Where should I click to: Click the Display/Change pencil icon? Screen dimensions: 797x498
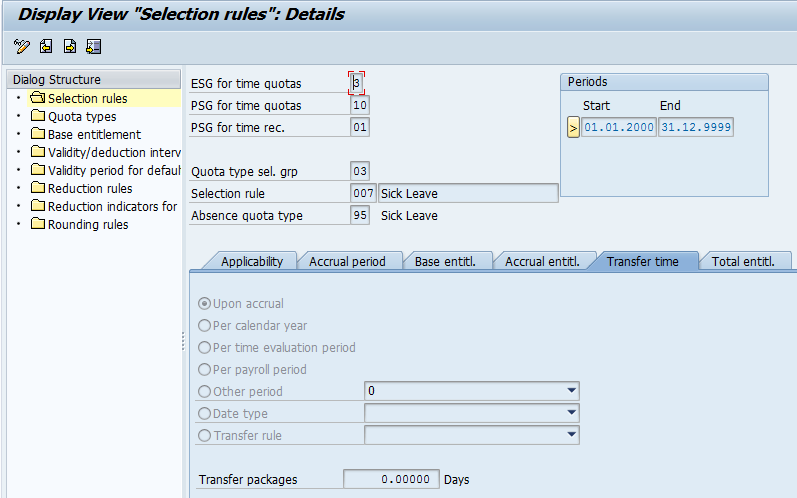click(x=22, y=46)
